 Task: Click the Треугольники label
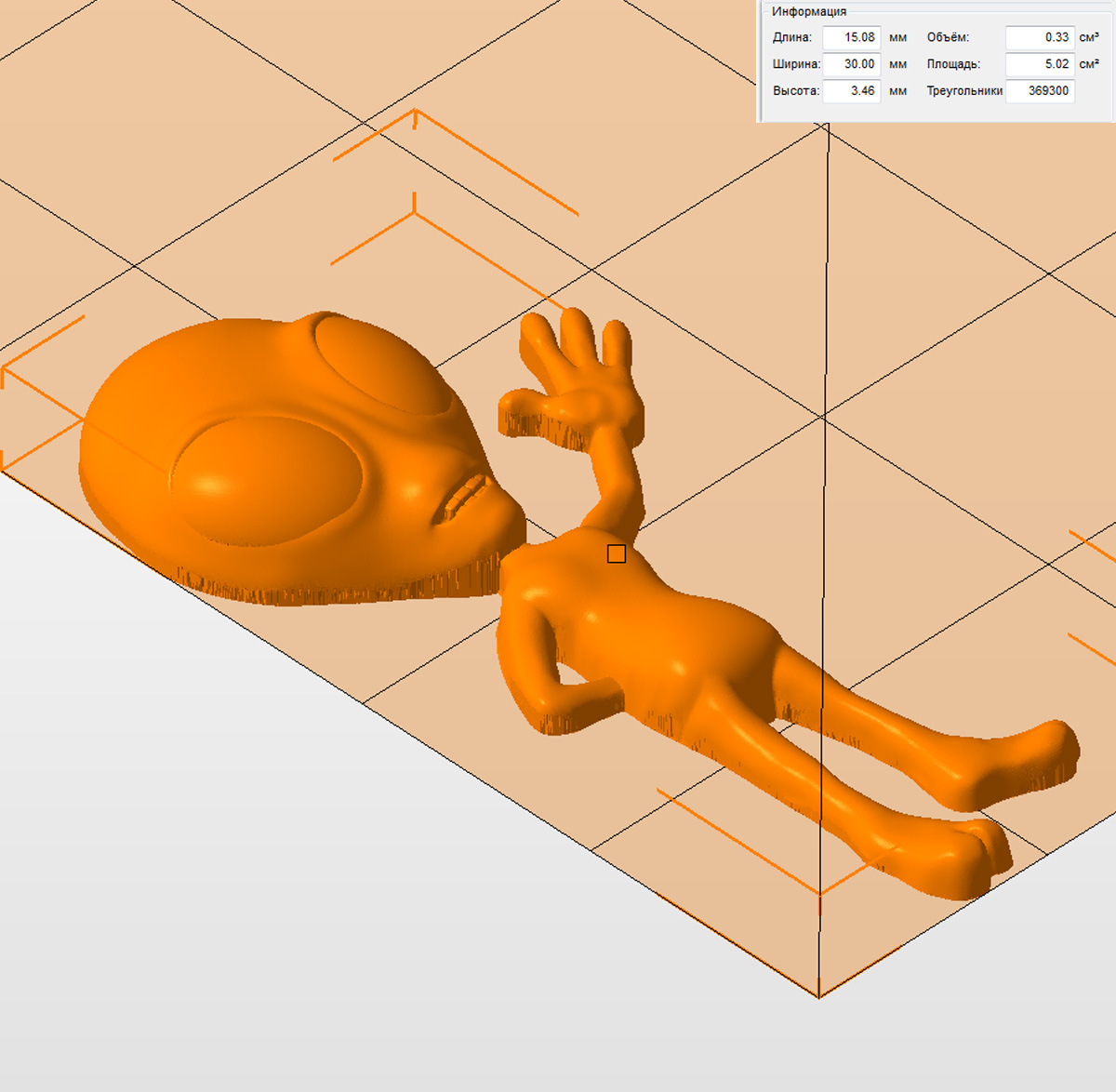coord(963,91)
